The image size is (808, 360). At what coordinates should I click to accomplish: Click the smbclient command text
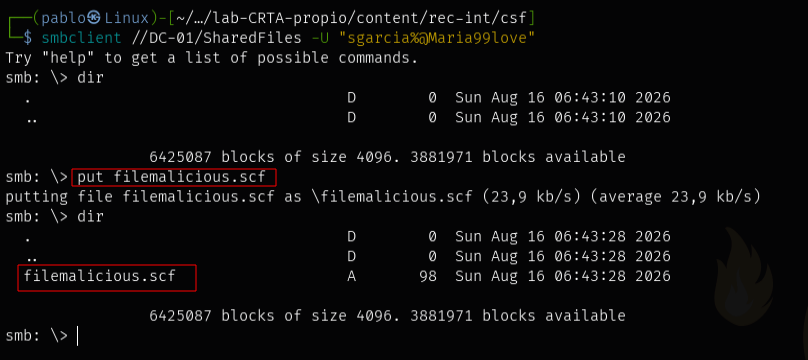pyautogui.click(x=81, y=38)
